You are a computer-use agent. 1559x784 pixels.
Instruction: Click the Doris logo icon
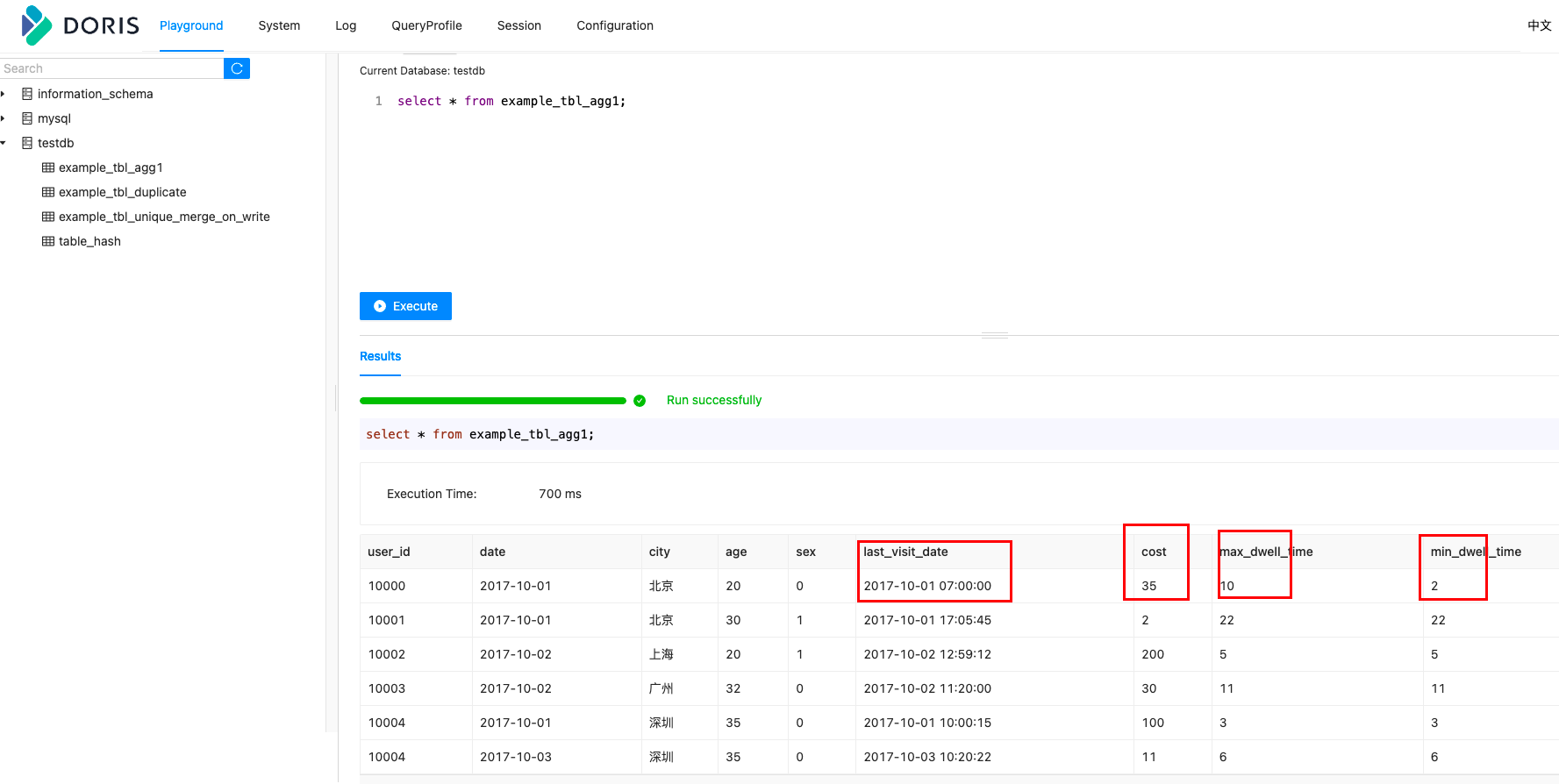(x=37, y=25)
